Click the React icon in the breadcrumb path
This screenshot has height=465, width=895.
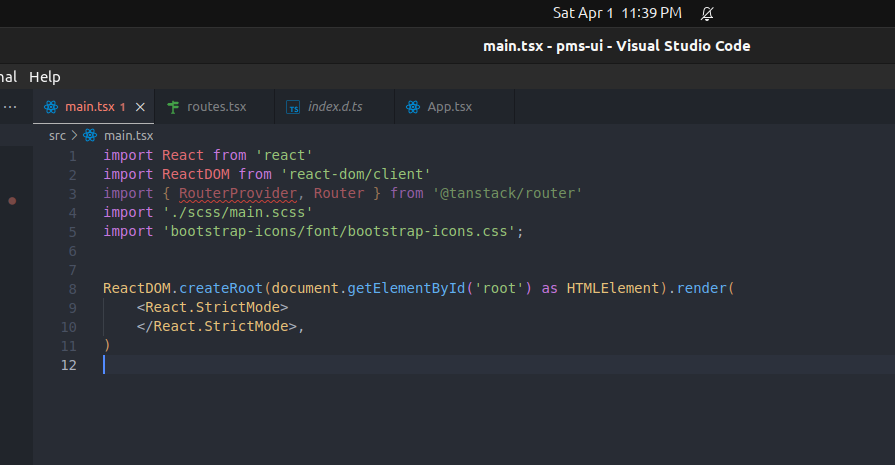pos(90,135)
